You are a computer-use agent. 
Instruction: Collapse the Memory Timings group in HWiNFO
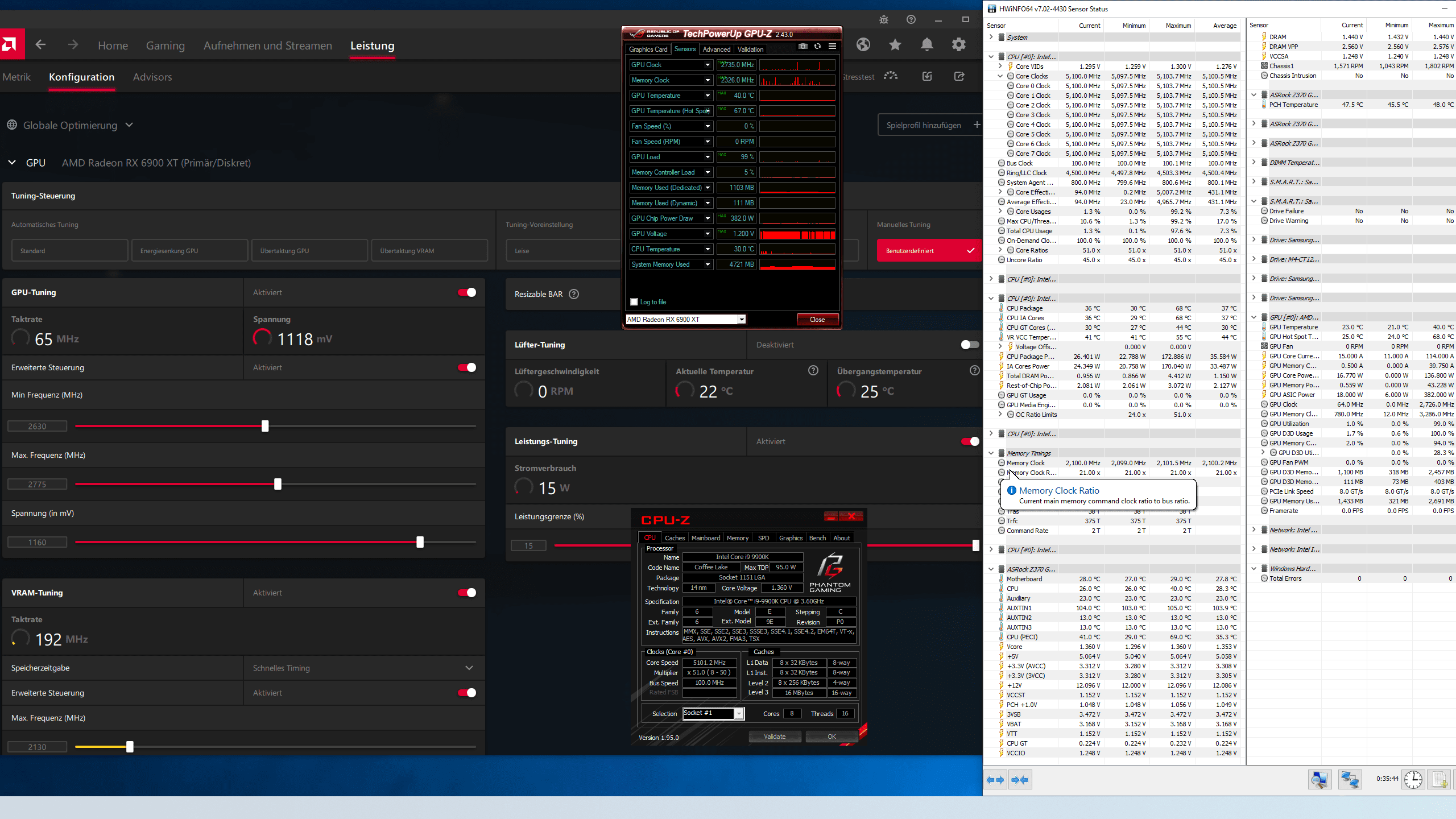tap(991, 453)
